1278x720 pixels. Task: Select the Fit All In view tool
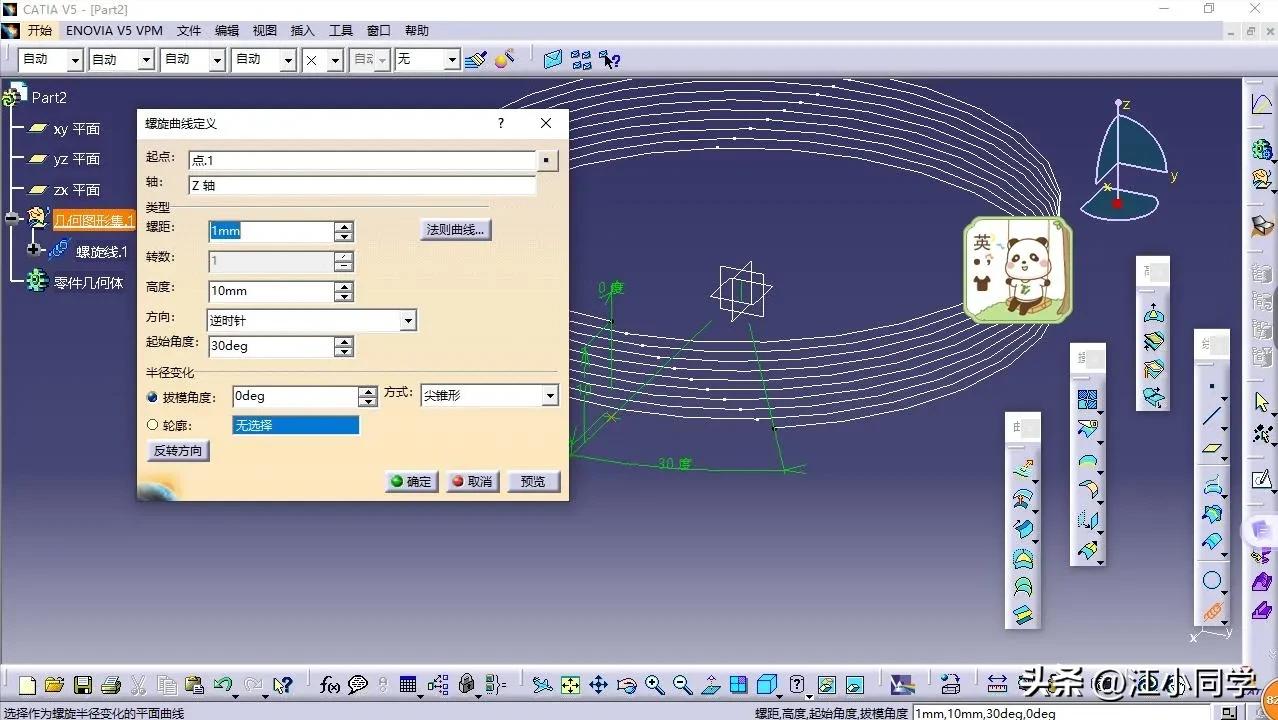coord(570,685)
